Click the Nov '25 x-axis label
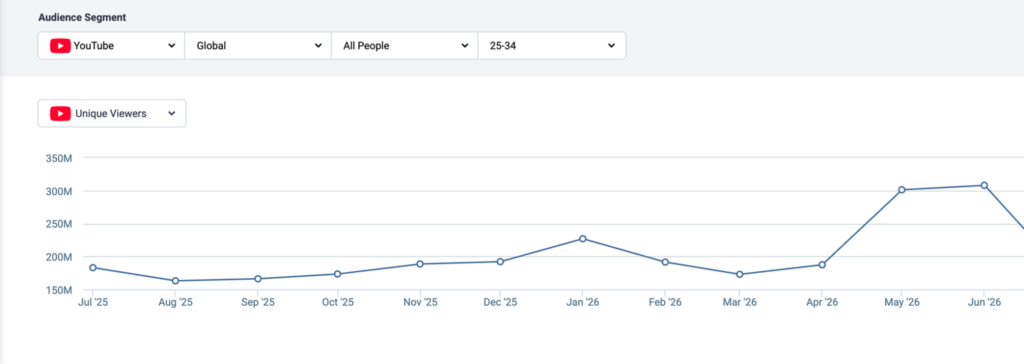Screen dimensions: 1024x364 point(420,303)
